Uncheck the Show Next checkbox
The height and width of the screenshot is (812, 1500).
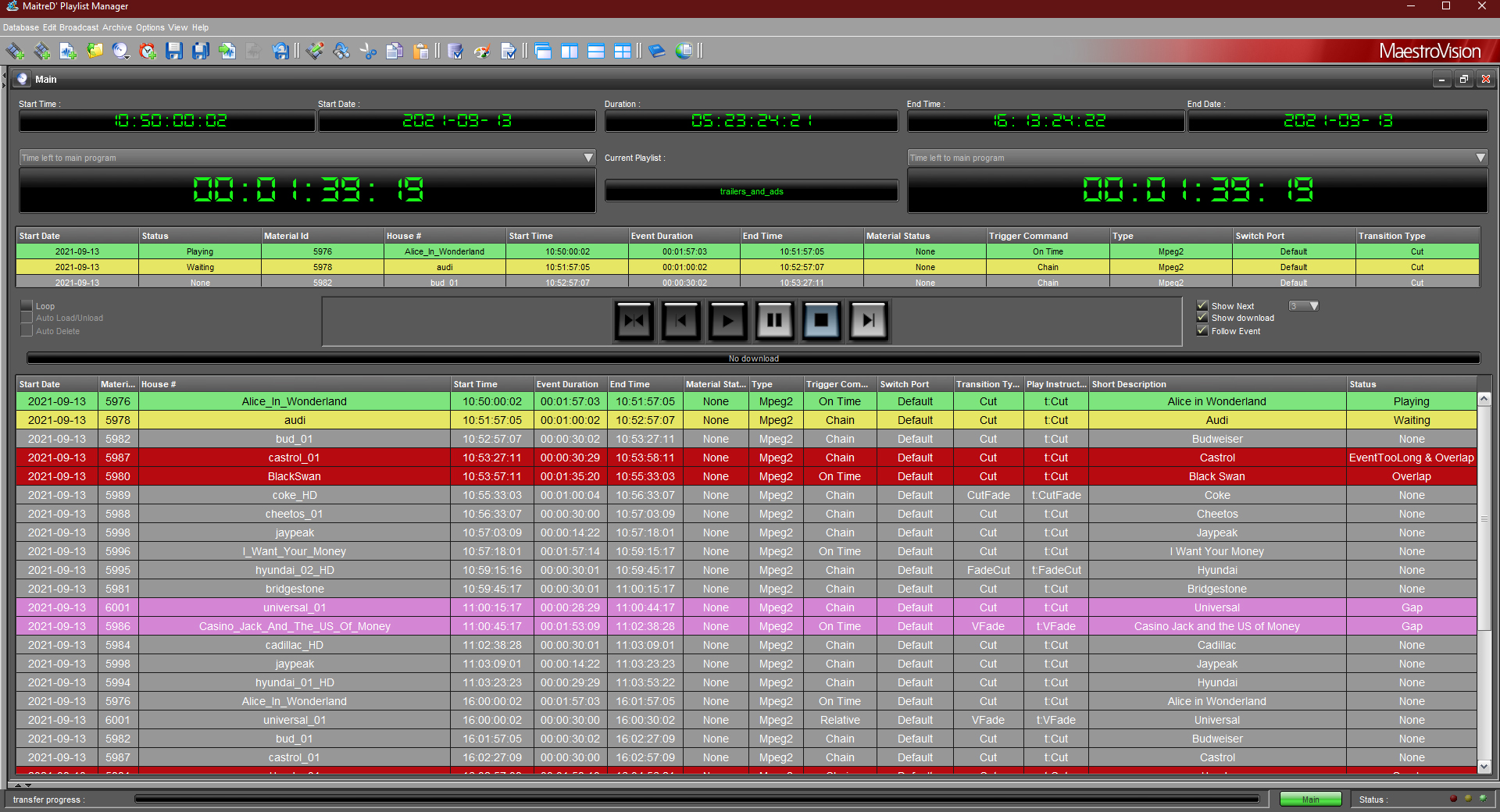[x=1202, y=306]
